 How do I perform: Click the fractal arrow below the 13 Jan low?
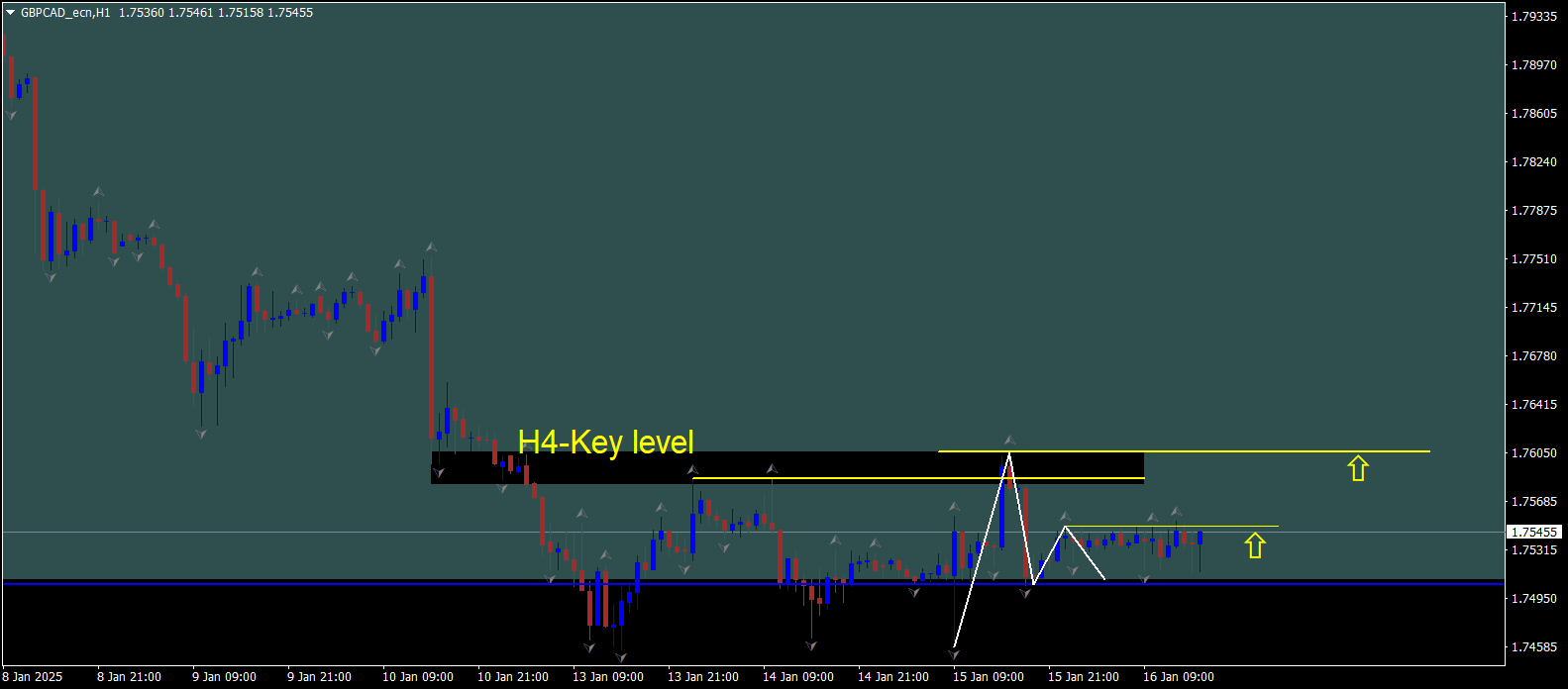point(589,647)
